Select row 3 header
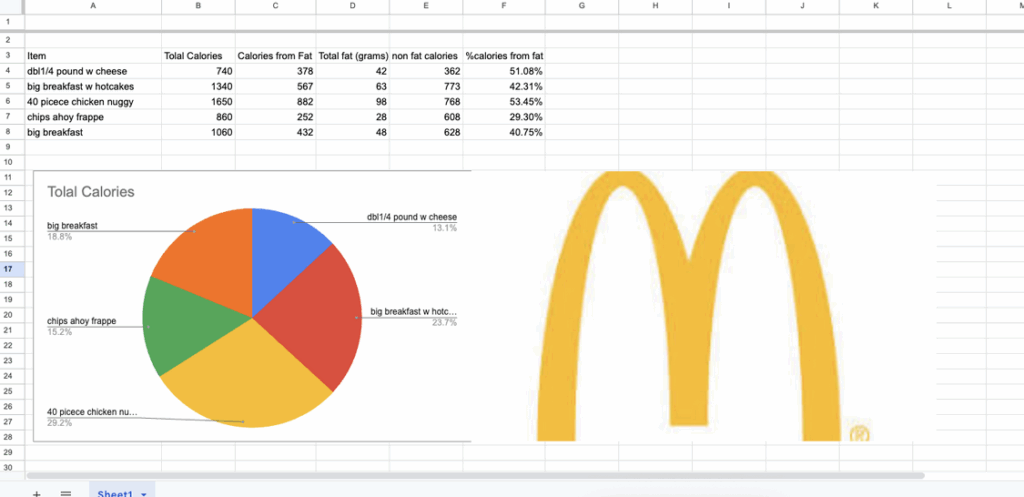1024x497 pixels. pyautogui.click(x=9, y=56)
